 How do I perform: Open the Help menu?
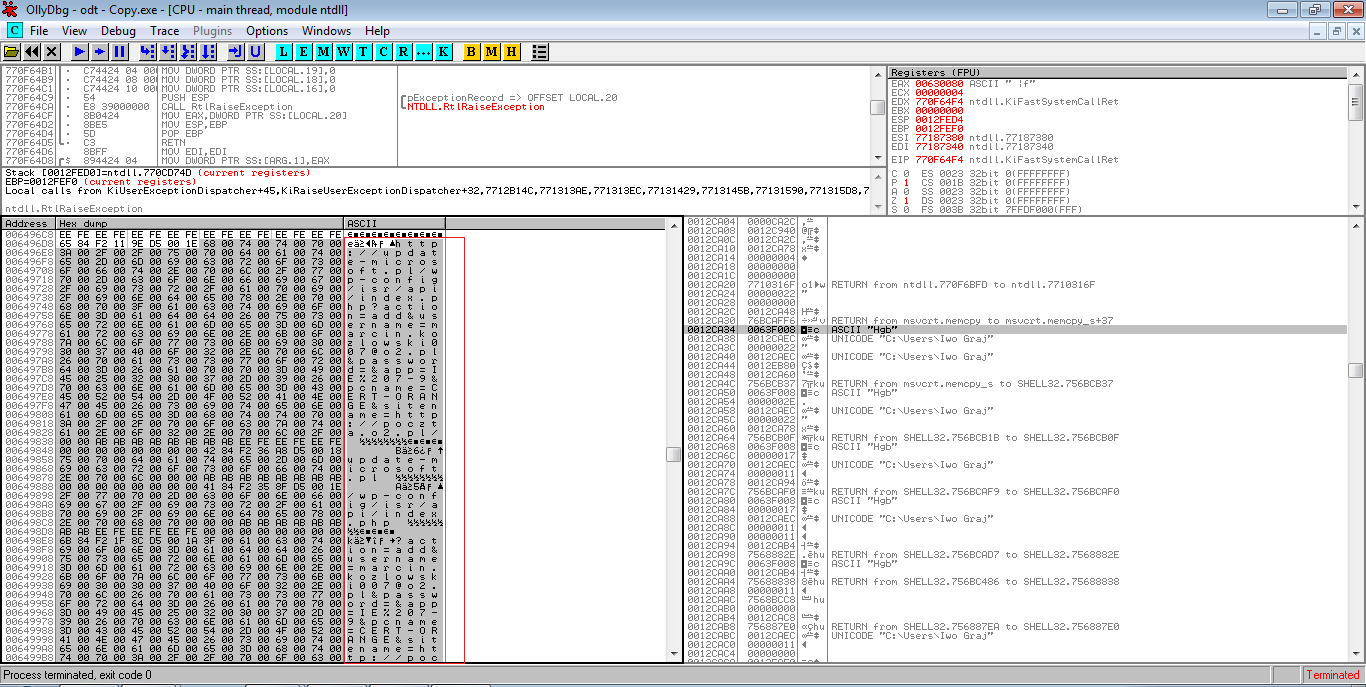click(377, 31)
